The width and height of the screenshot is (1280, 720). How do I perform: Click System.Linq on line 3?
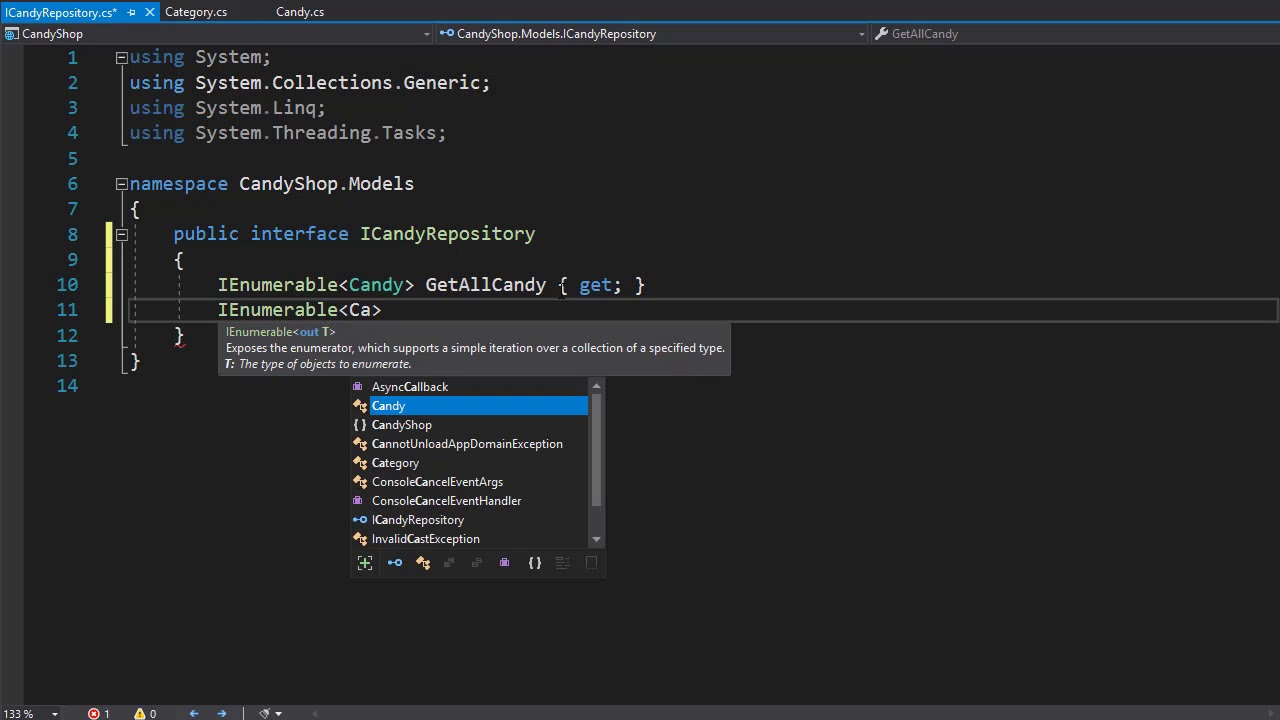(x=255, y=108)
